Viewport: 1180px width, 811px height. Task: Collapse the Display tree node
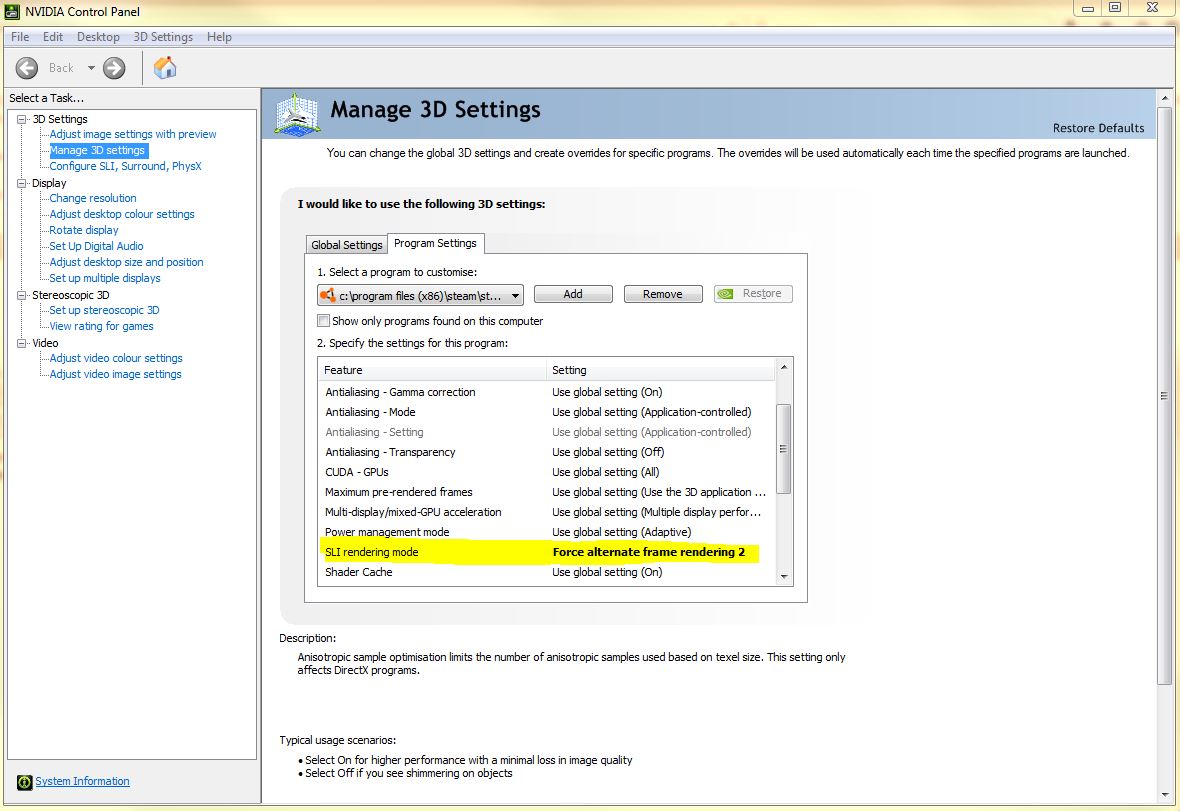(22, 183)
